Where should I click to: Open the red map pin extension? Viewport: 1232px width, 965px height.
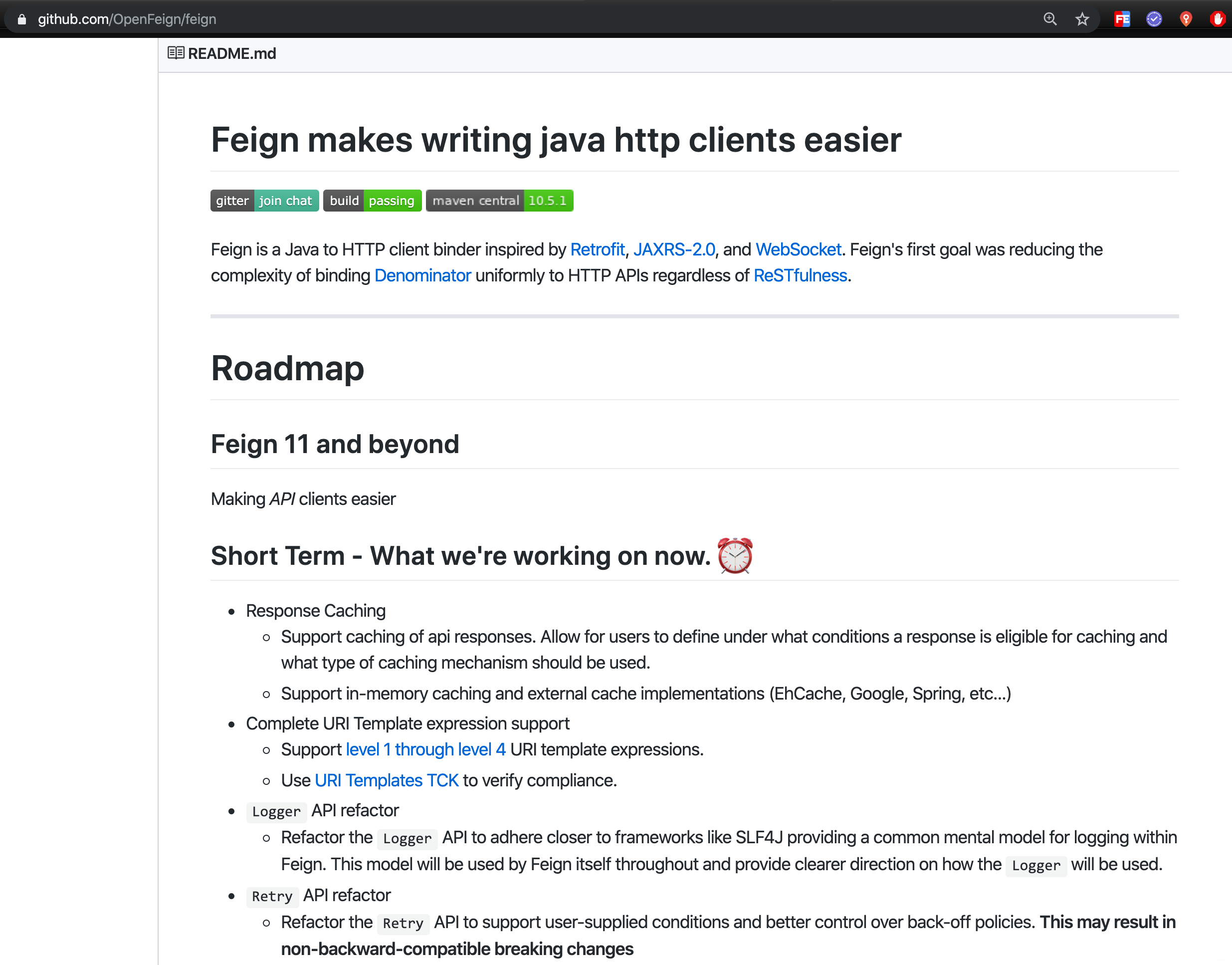pyautogui.click(x=1186, y=19)
